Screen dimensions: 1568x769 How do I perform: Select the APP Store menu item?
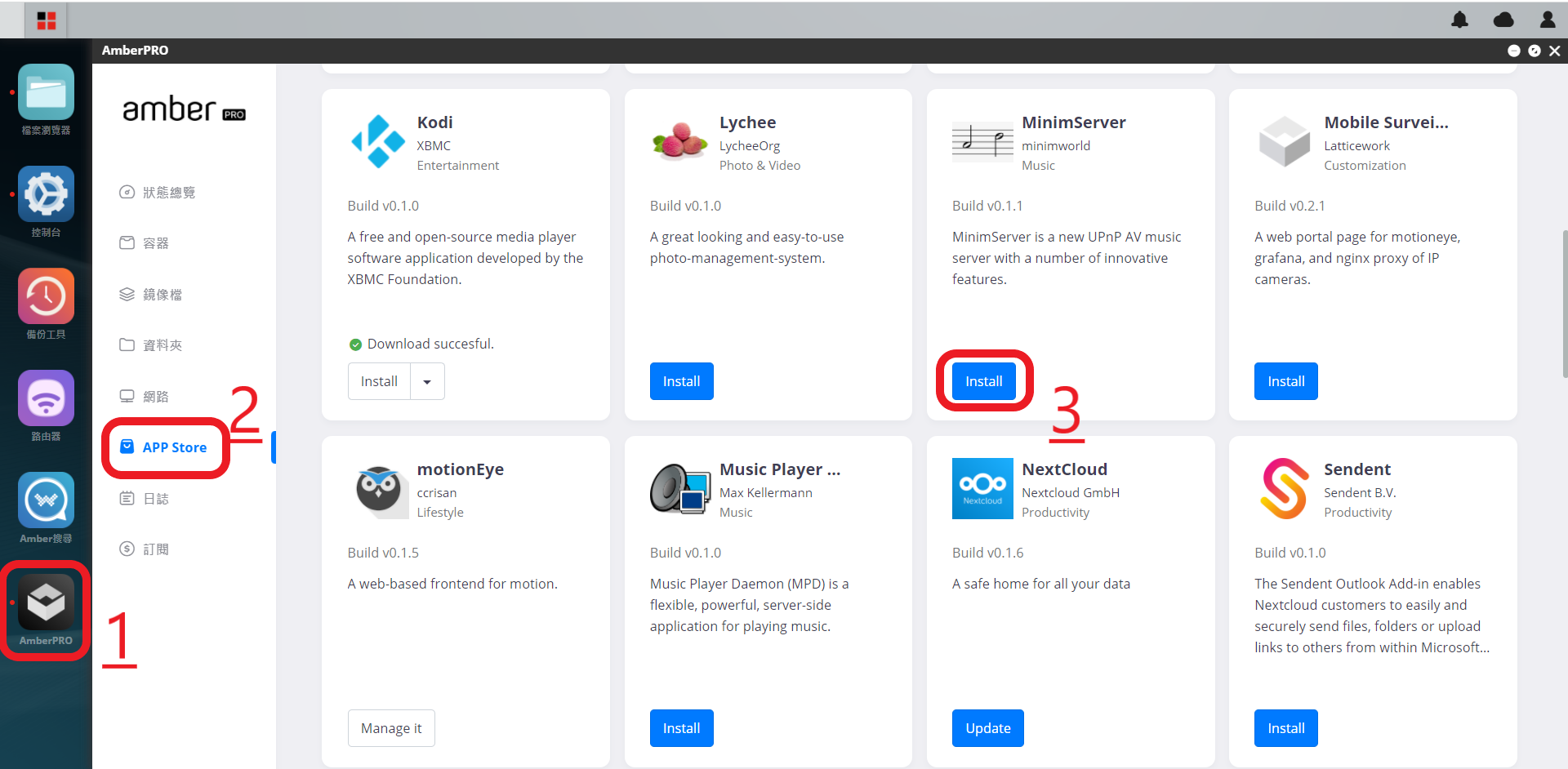pyautogui.click(x=164, y=447)
